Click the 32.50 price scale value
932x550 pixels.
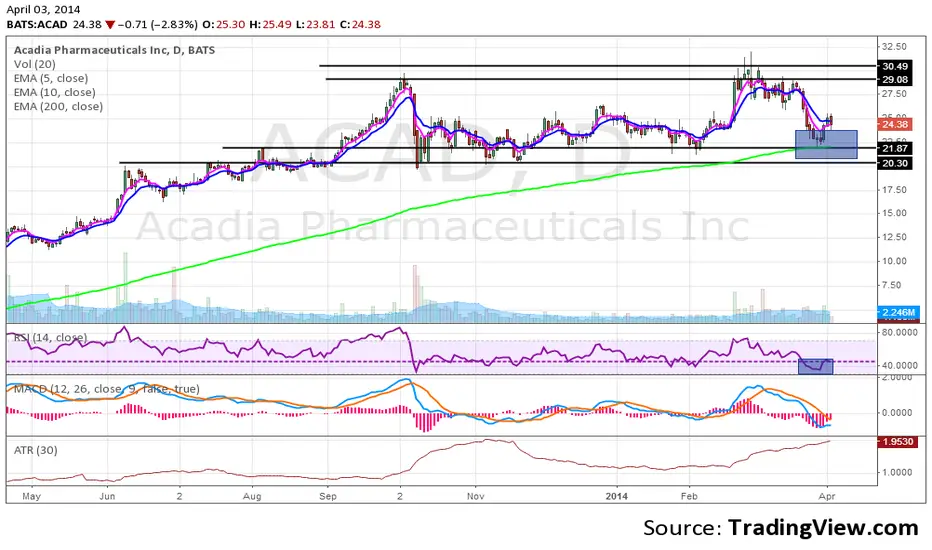coord(894,46)
